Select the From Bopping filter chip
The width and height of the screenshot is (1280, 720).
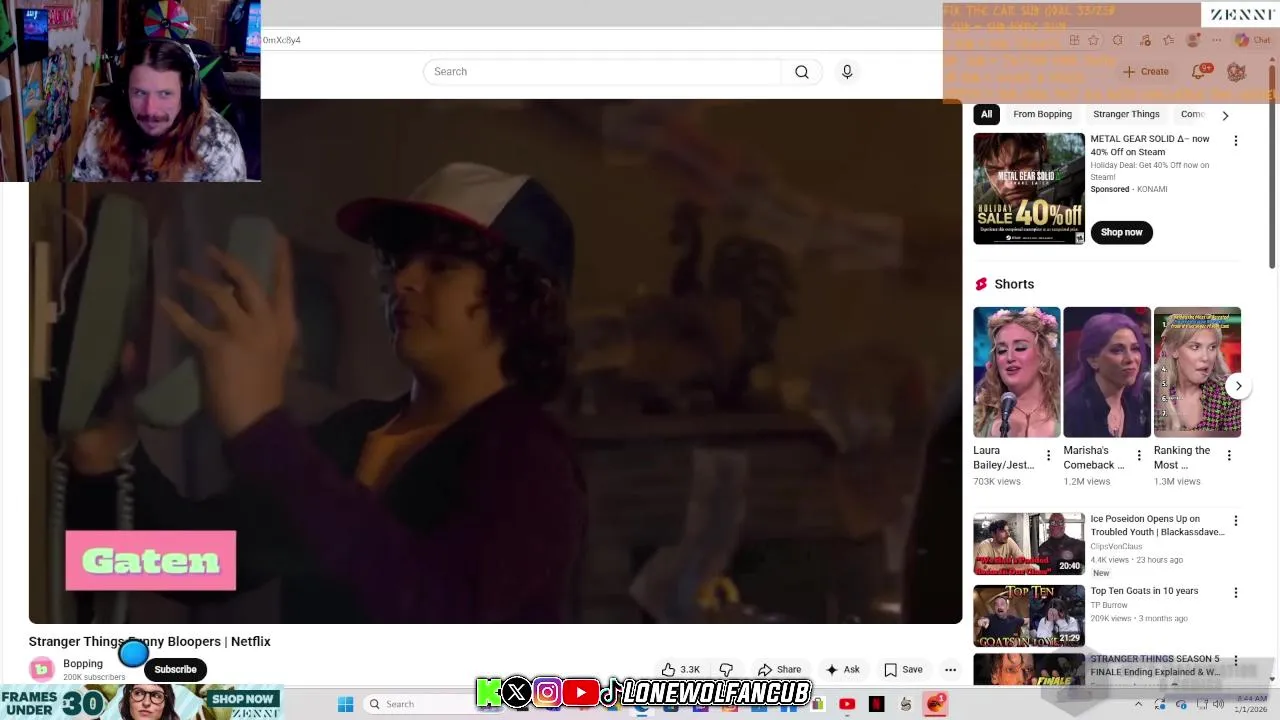tap(1042, 114)
